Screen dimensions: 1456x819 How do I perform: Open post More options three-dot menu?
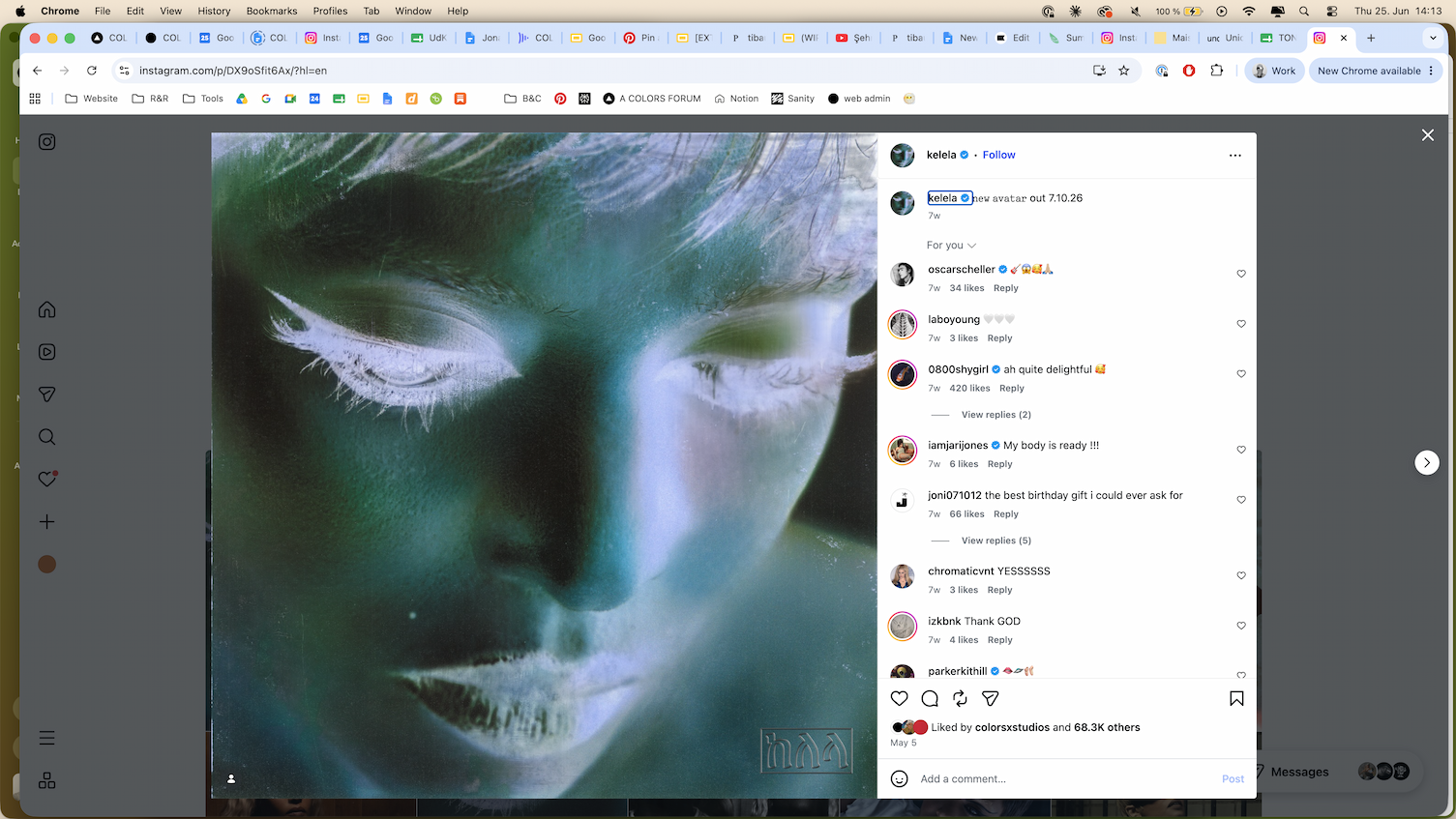pyautogui.click(x=1234, y=155)
